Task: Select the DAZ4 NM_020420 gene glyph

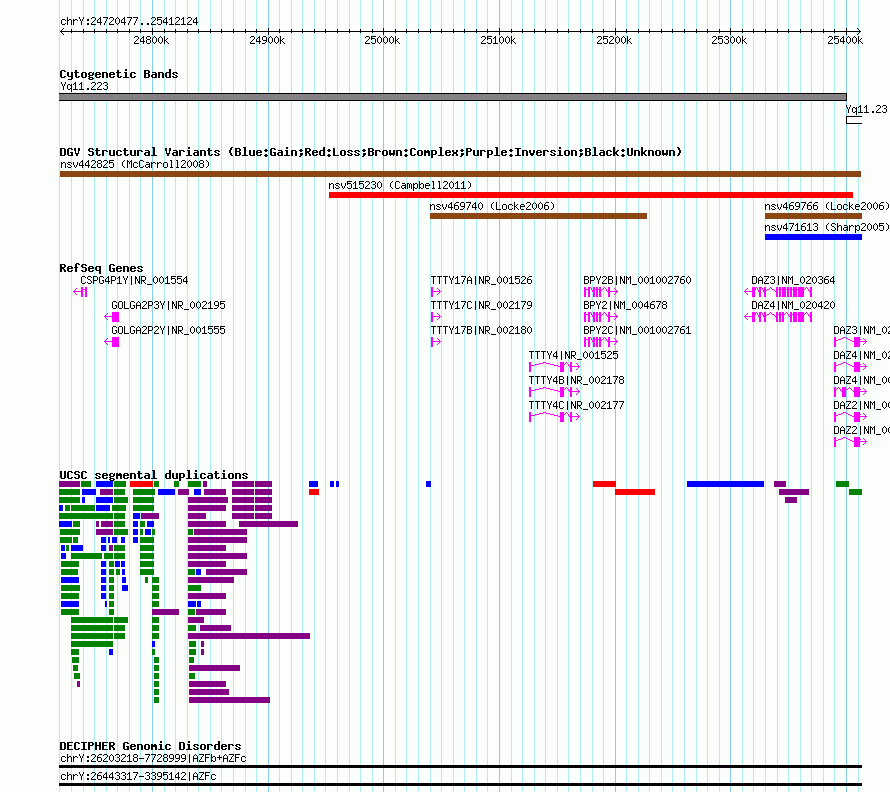Action: [778, 317]
